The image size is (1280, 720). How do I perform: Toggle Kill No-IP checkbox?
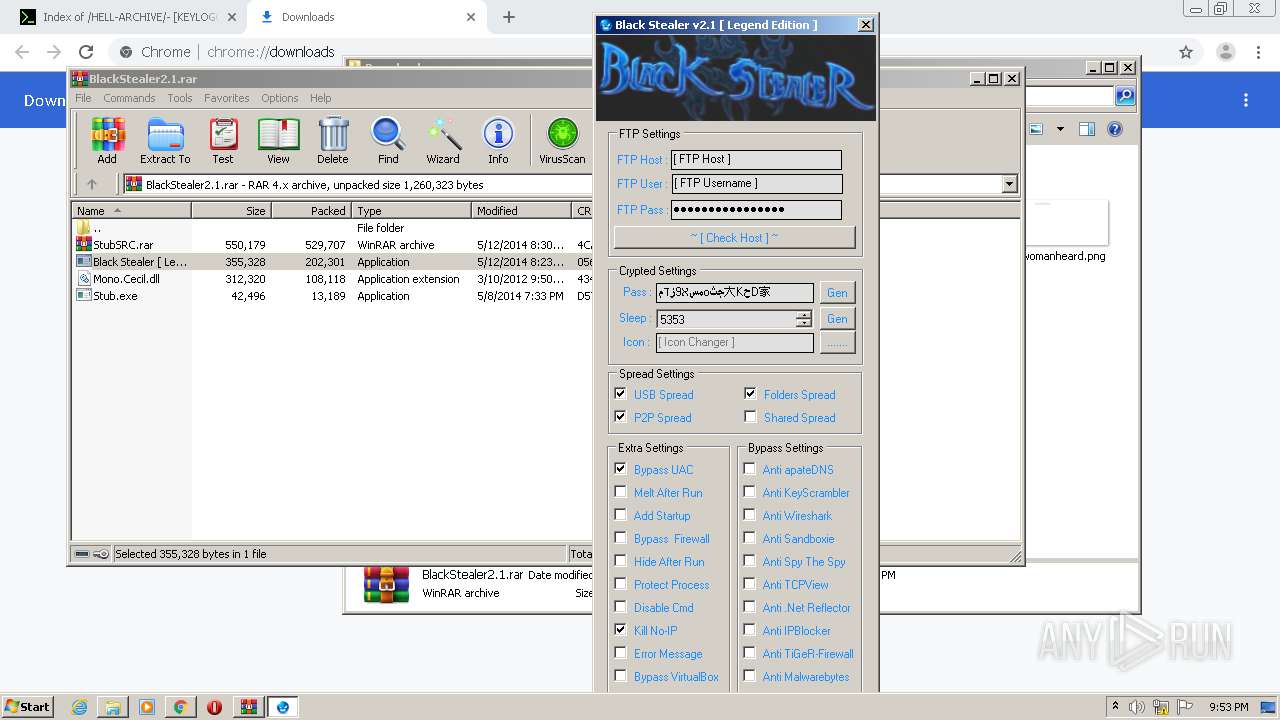point(620,630)
